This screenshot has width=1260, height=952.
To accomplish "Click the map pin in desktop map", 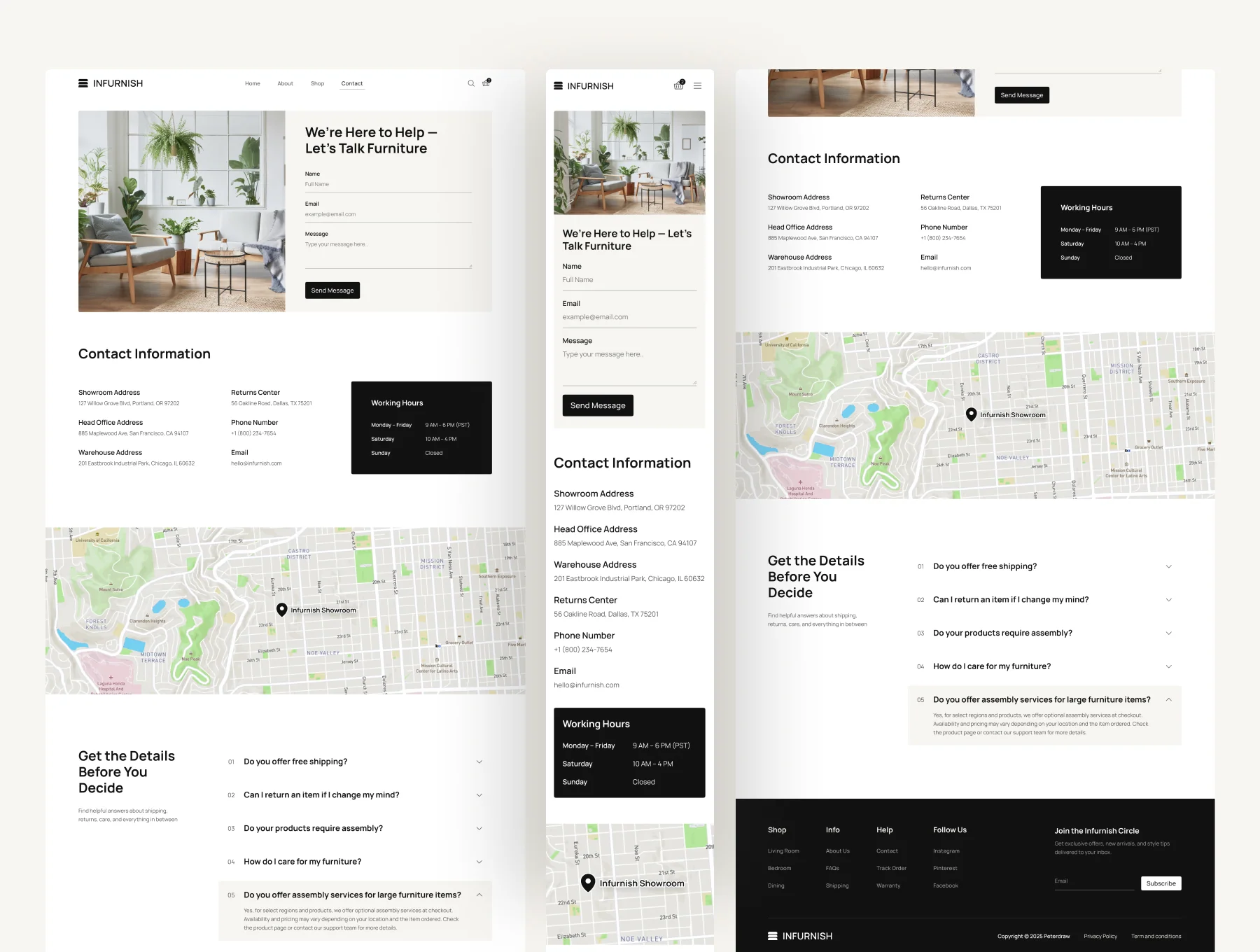I will click(282, 610).
